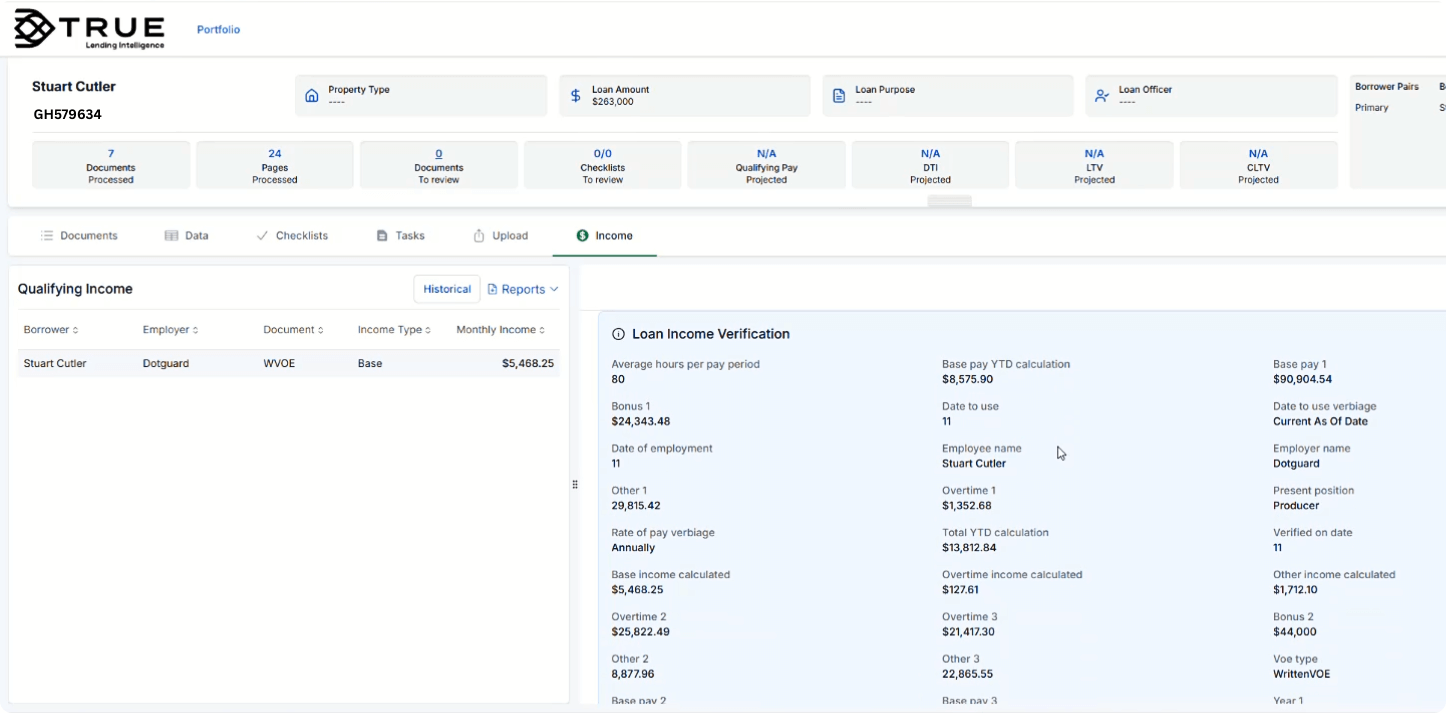Screen dimensions: 1446x713
Task: Click the Tasks document icon
Action: [x=381, y=235]
